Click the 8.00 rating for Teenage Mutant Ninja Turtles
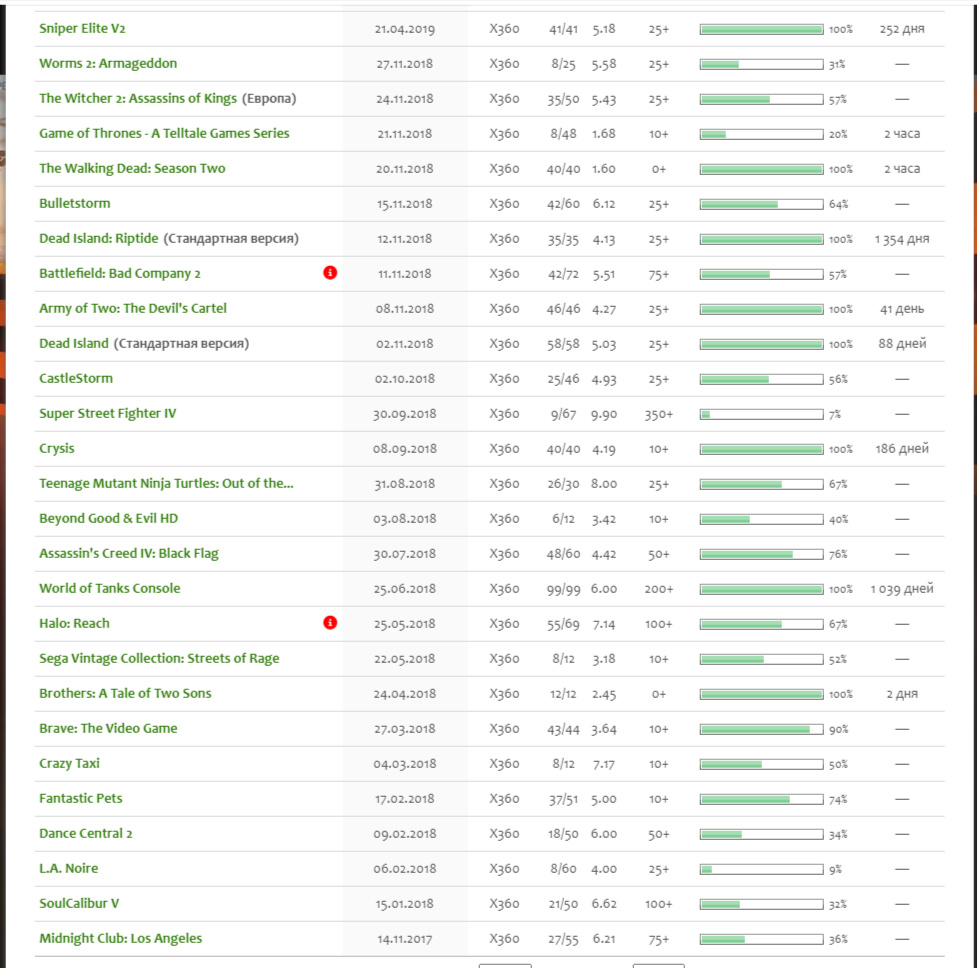This screenshot has height=968, width=977. tap(604, 485)
